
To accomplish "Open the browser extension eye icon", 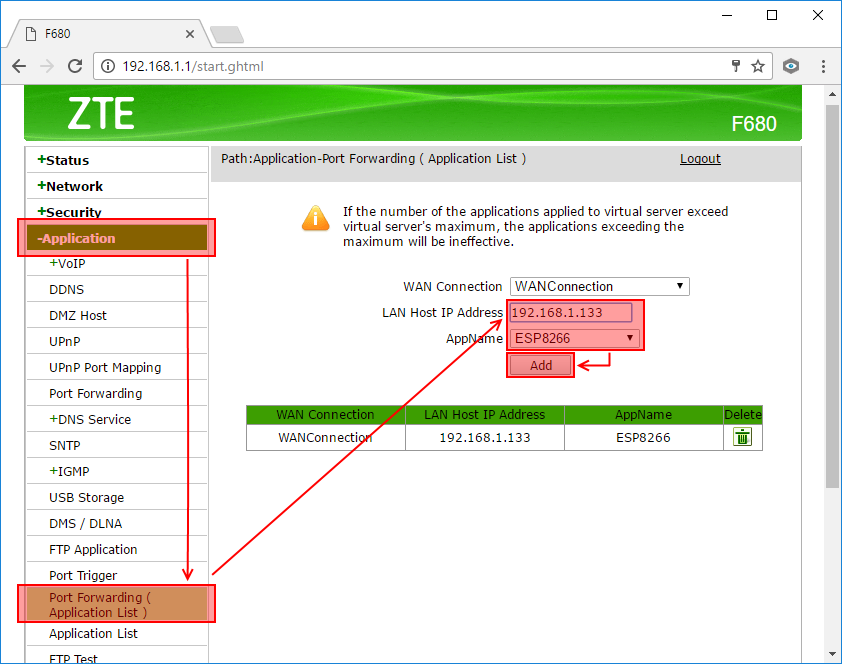I will pos(790,66).
